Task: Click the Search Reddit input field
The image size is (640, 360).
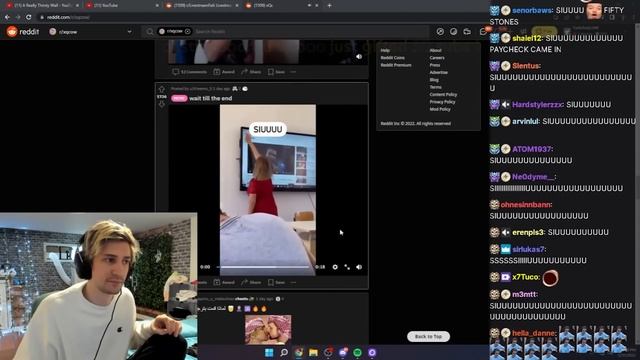Action: [x=310, y=31]
